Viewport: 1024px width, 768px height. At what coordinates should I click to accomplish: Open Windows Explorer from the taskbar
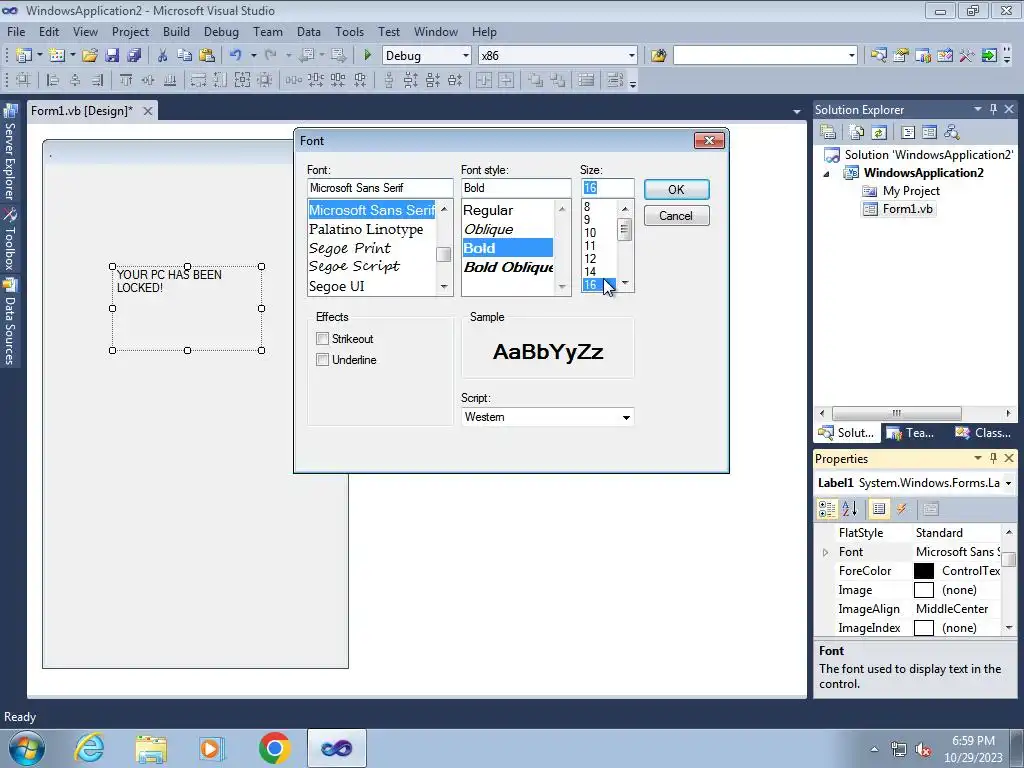[x=151, y=747]
